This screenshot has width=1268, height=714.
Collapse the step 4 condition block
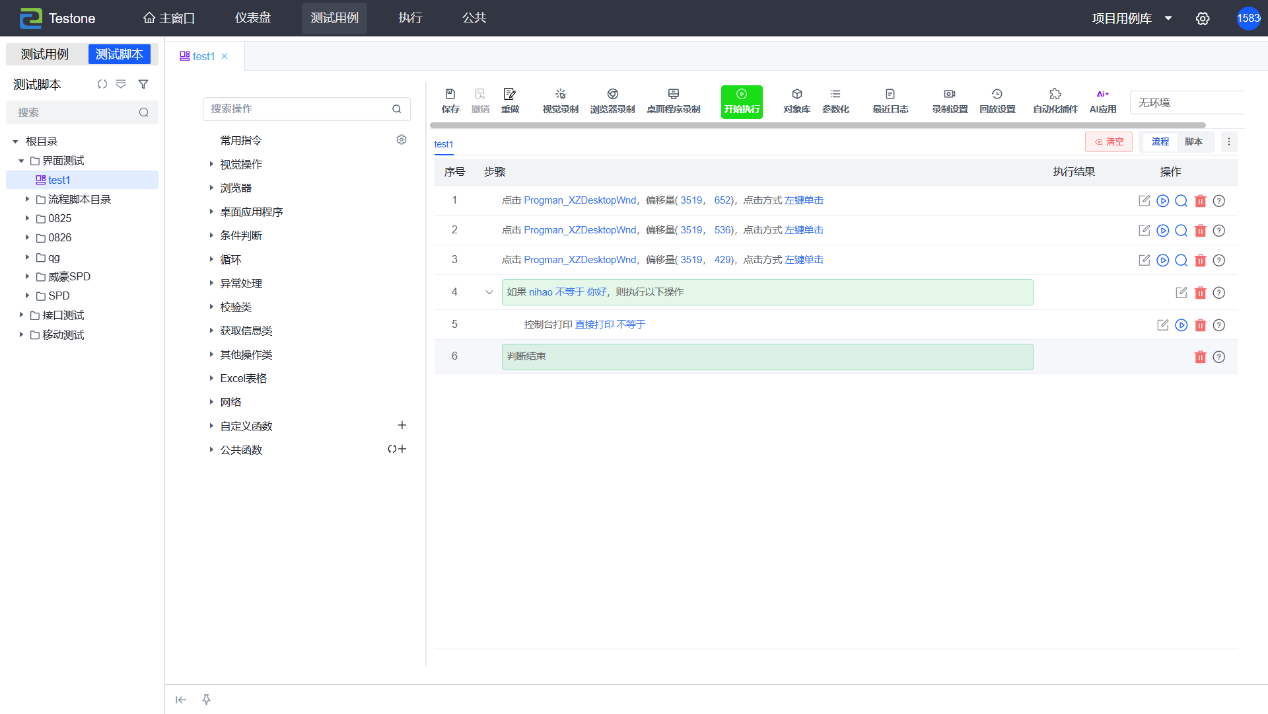489,292
